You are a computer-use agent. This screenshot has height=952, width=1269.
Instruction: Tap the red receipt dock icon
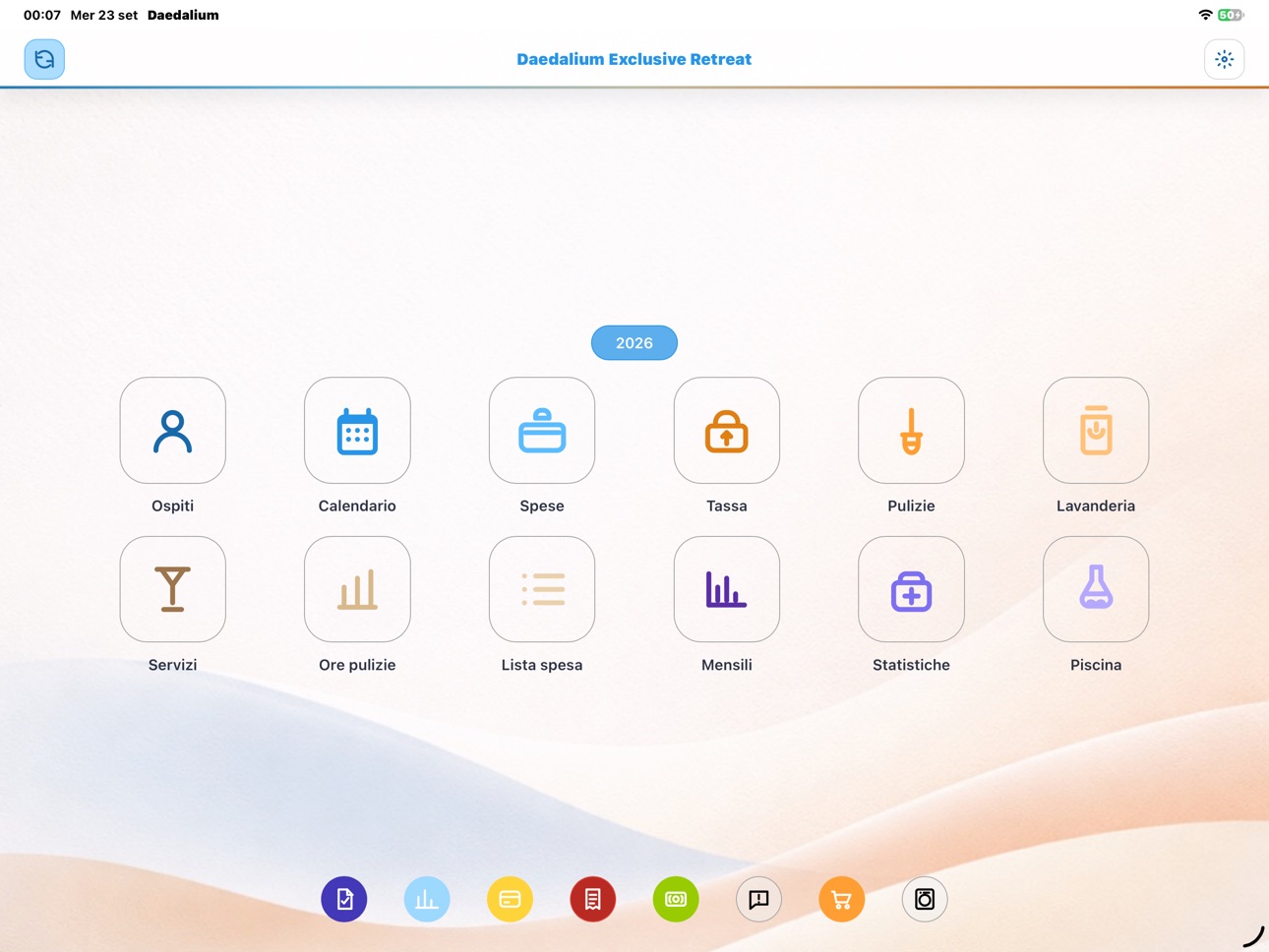(593, 899)
